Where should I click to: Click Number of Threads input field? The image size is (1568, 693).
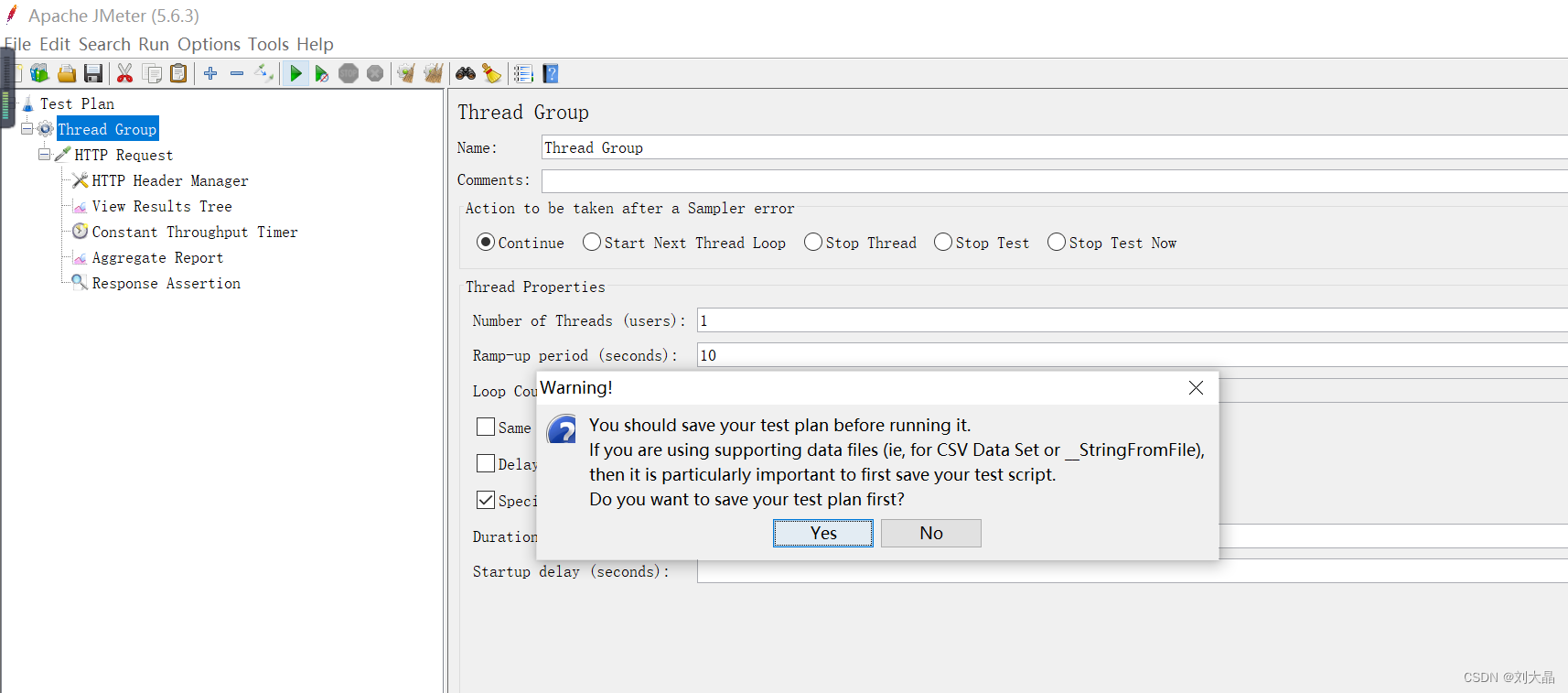[x=1133, y=320]
